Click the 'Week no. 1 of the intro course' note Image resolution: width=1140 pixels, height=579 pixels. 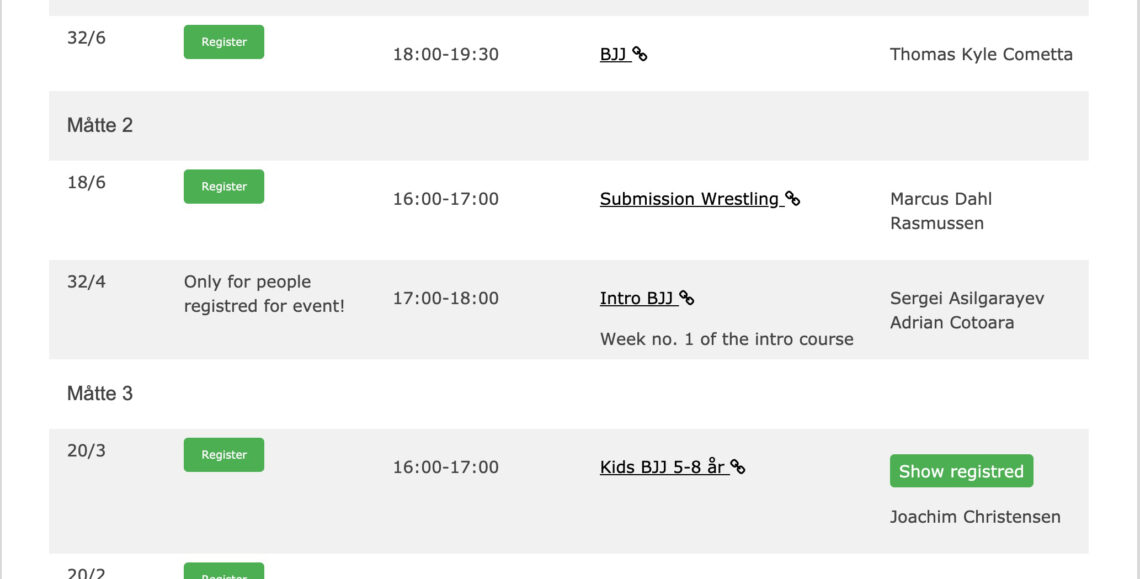[726, 340]
